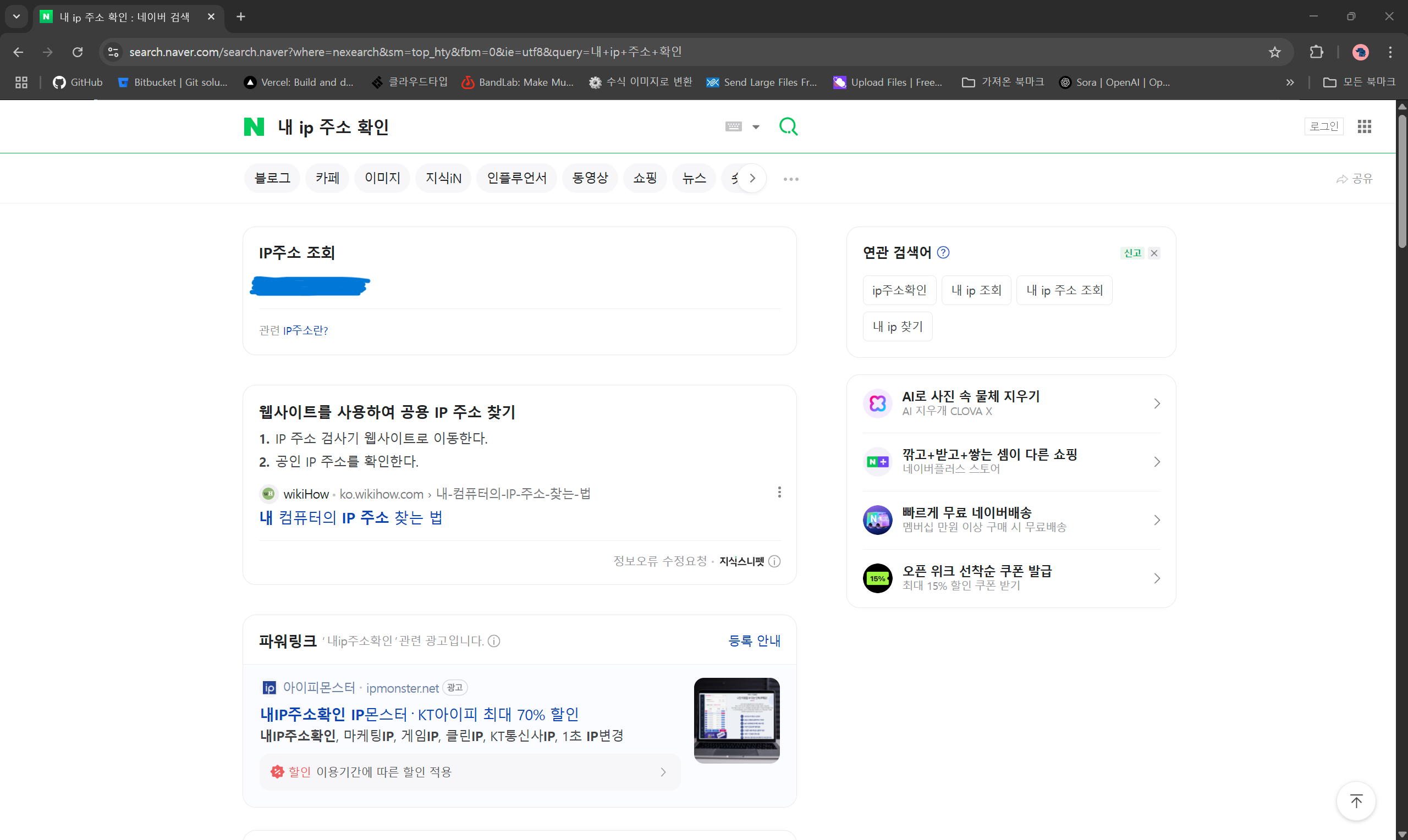The width and height of the screenshot is (1408, 840).
Task: Select the 블로그 tab
Action: [x=272, y=178]
